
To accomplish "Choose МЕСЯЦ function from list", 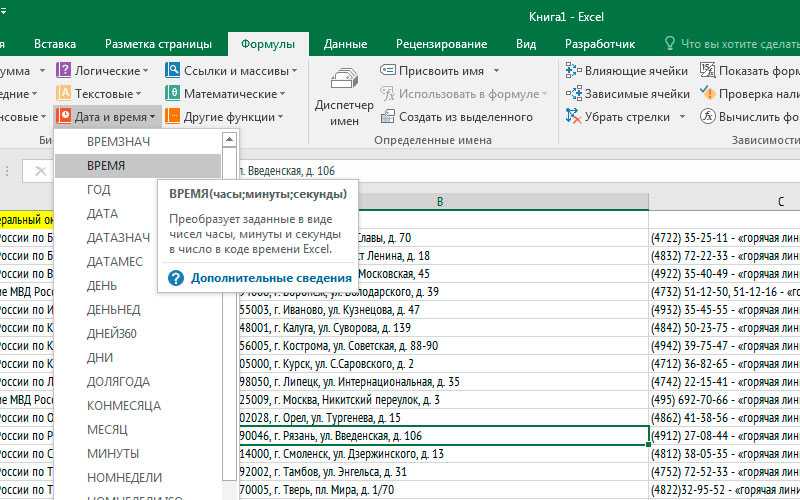I will [138, 429].
